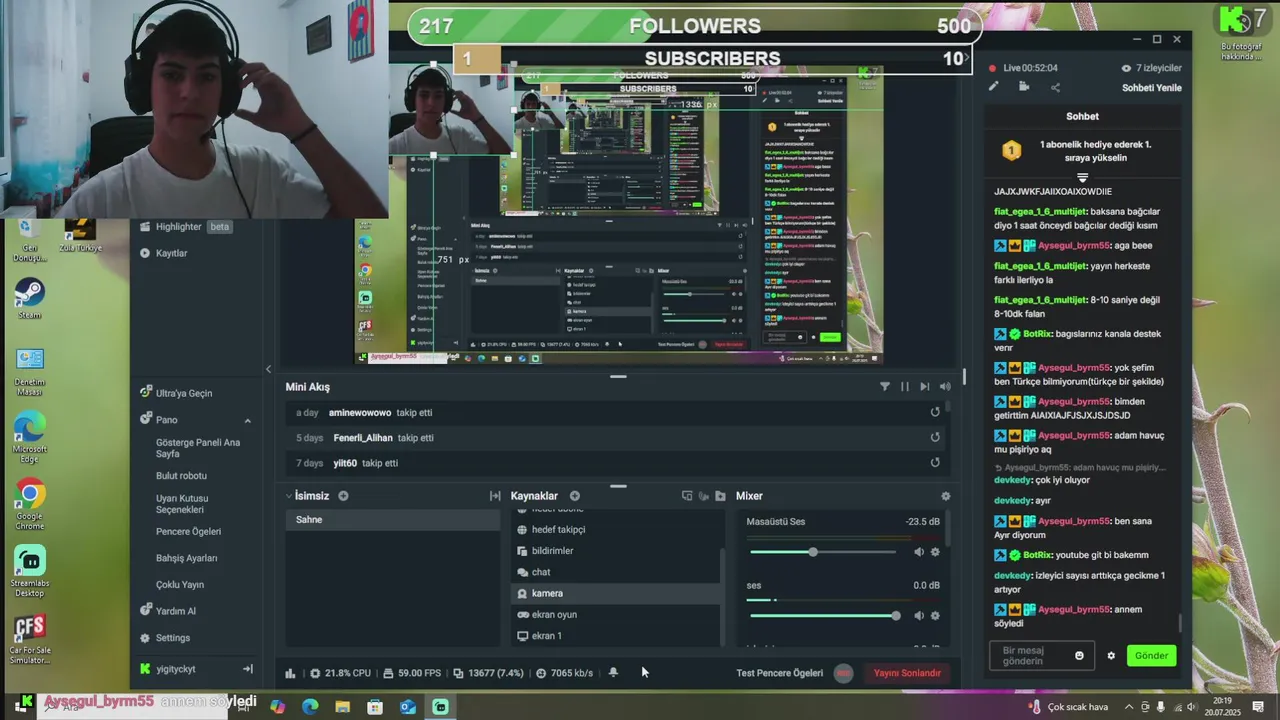This screenshot has height=720, width=1280.
Task: Expand the gift leaderboard chevron in chat
Action: tap(1082, 178)
